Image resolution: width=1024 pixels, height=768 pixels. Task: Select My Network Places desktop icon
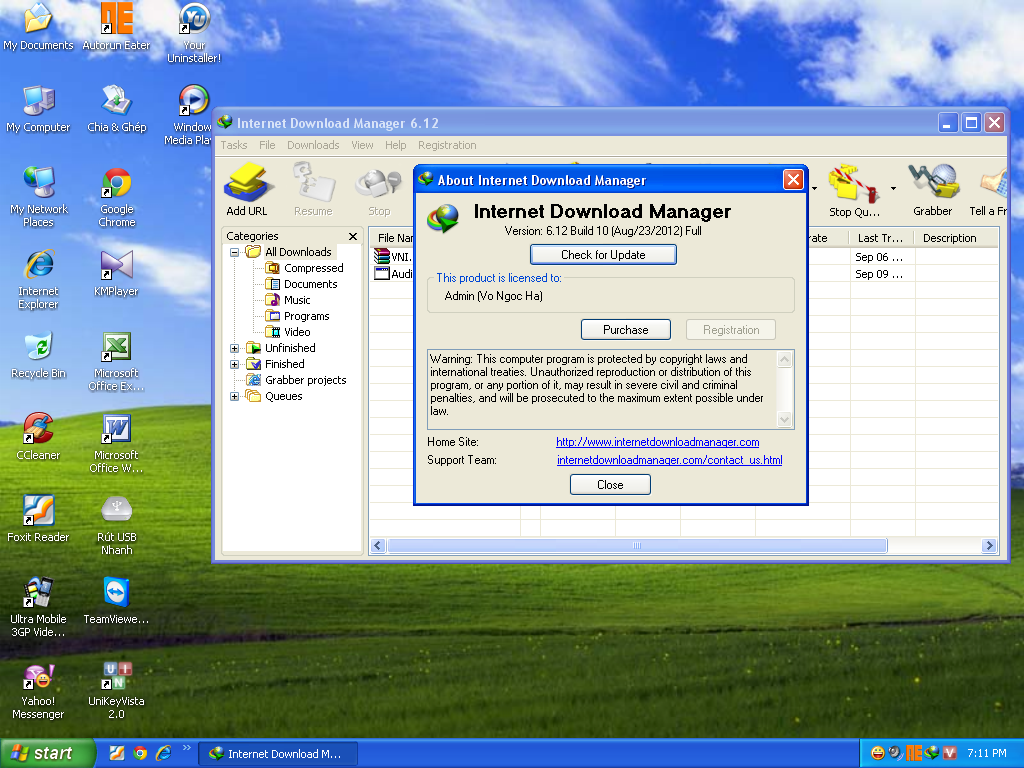pyautogui.click(x=38, y=197)
